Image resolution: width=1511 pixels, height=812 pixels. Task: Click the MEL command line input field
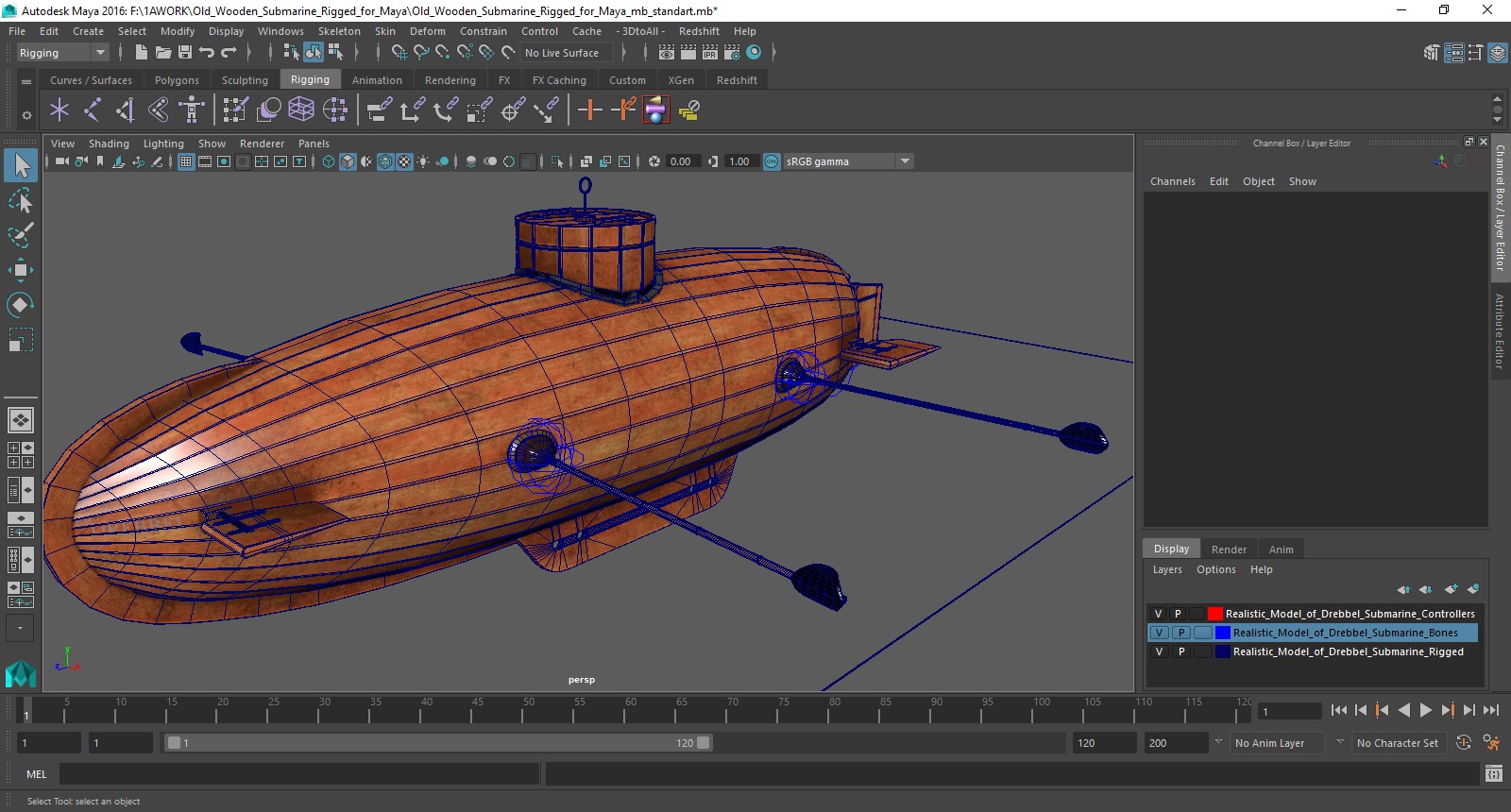[299, 774]
